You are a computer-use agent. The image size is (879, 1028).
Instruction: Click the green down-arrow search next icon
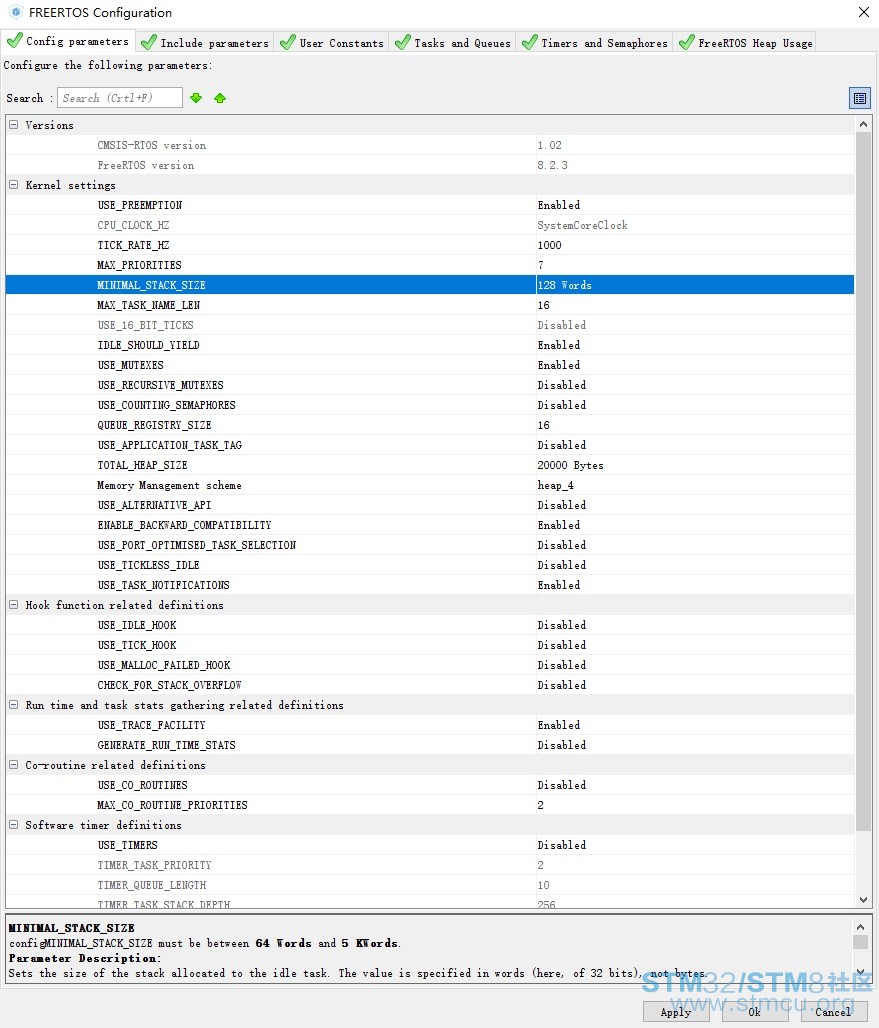[196, 98]
